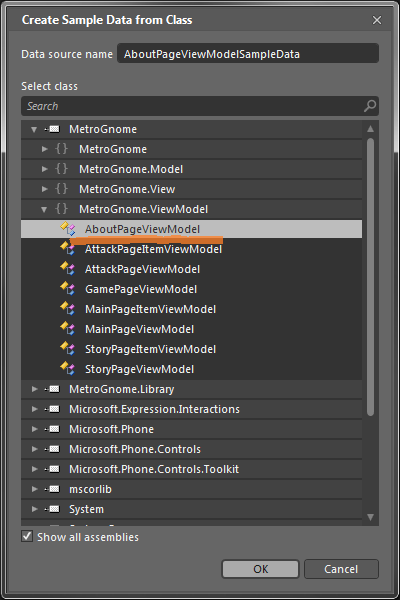The image size is (400, 600).
Task: Click the scroll up arrow of class list
Action: tap(370, 129)
